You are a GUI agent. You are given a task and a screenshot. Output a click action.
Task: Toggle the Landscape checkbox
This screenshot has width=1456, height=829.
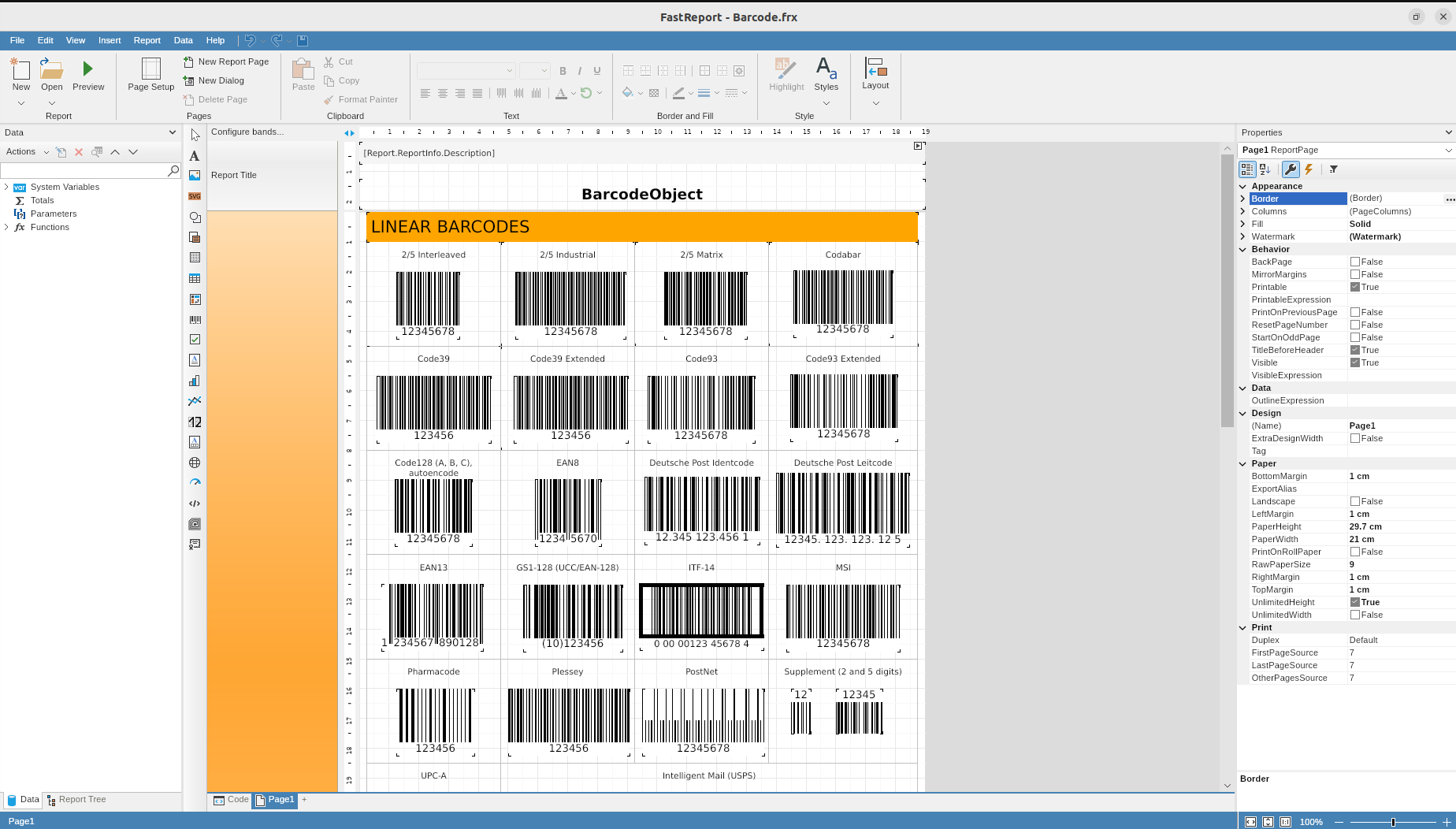[1355, 501]
